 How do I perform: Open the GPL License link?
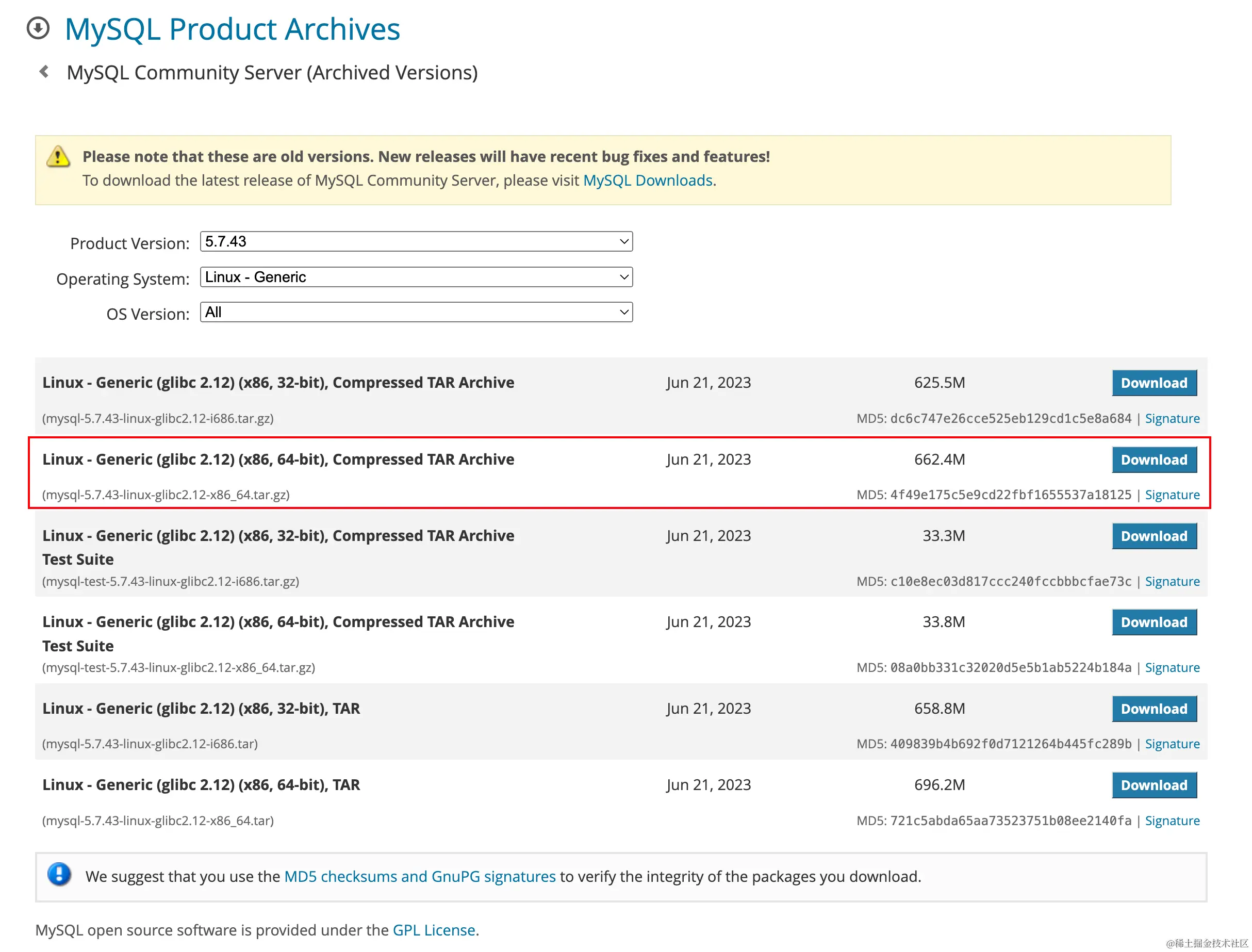point(433,930)
